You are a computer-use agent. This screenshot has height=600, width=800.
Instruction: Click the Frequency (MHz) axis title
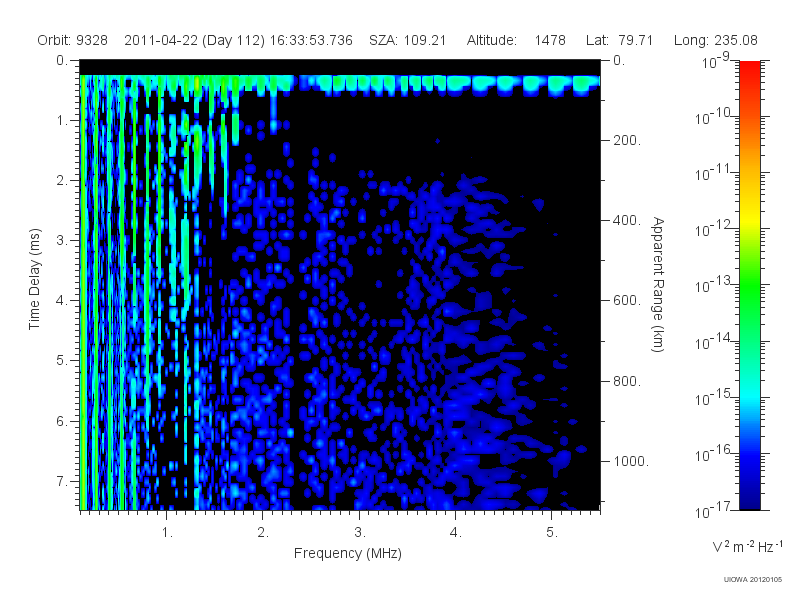[348, 553]
